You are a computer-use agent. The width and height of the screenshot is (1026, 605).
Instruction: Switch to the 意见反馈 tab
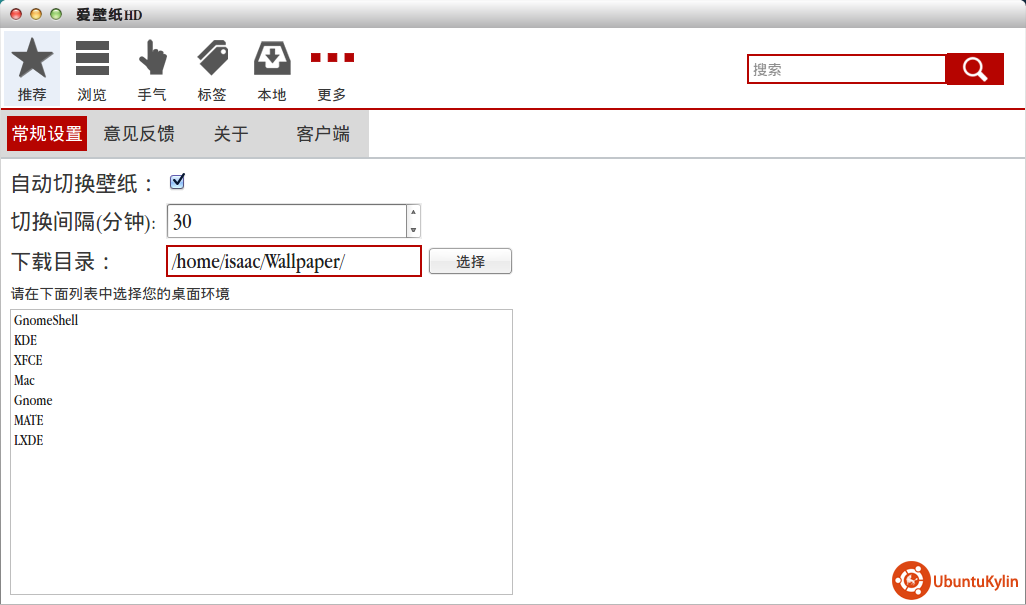(139, 134)
